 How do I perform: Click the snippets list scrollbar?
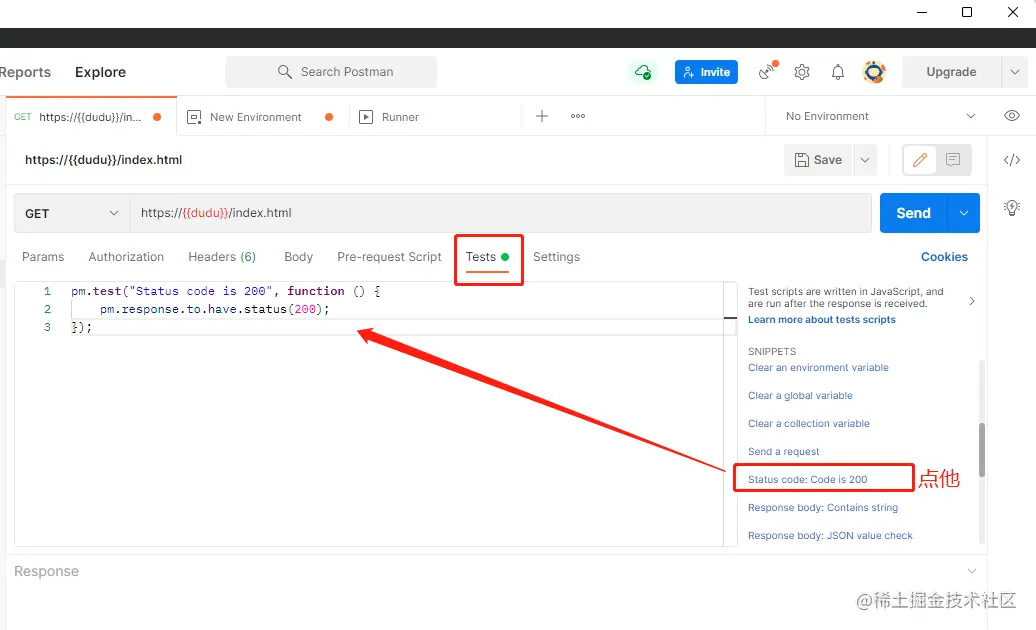(982, 449)
